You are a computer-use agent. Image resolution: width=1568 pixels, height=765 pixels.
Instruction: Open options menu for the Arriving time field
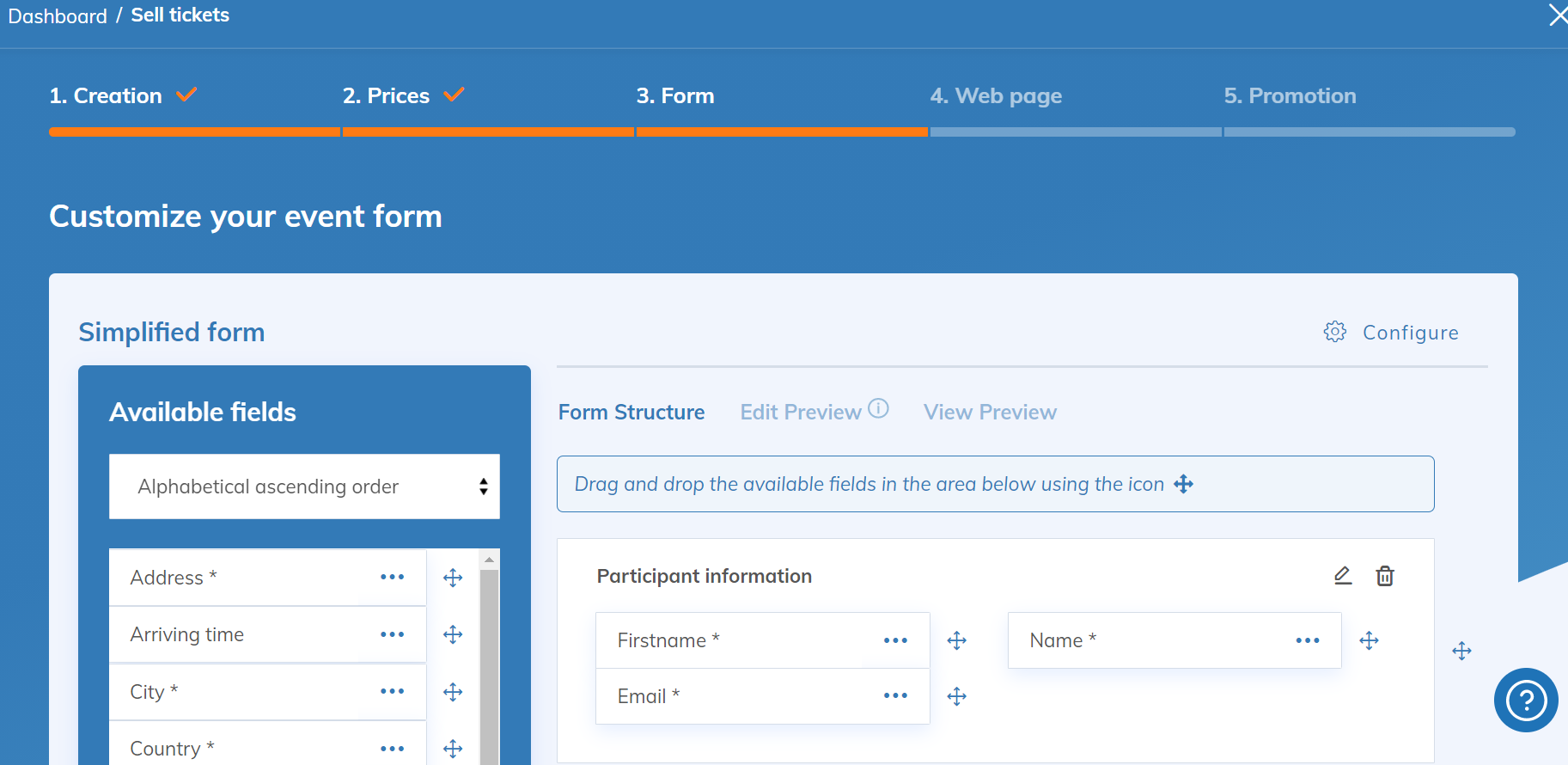click(x=392, y=634)
